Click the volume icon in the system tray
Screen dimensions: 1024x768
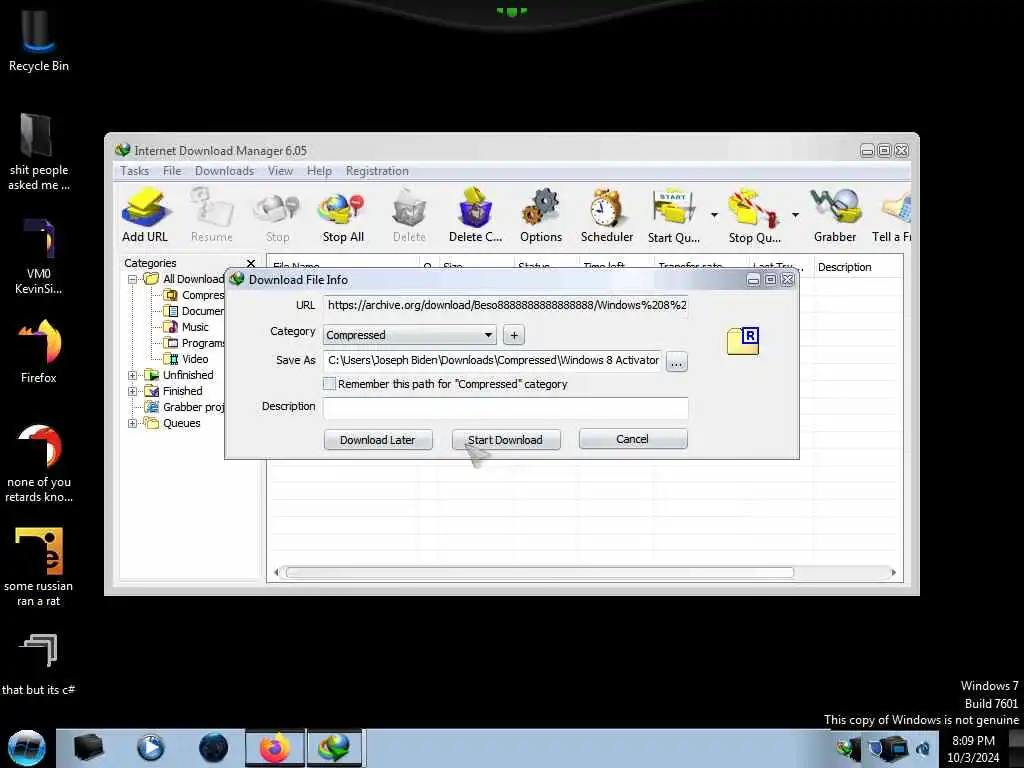923,748
